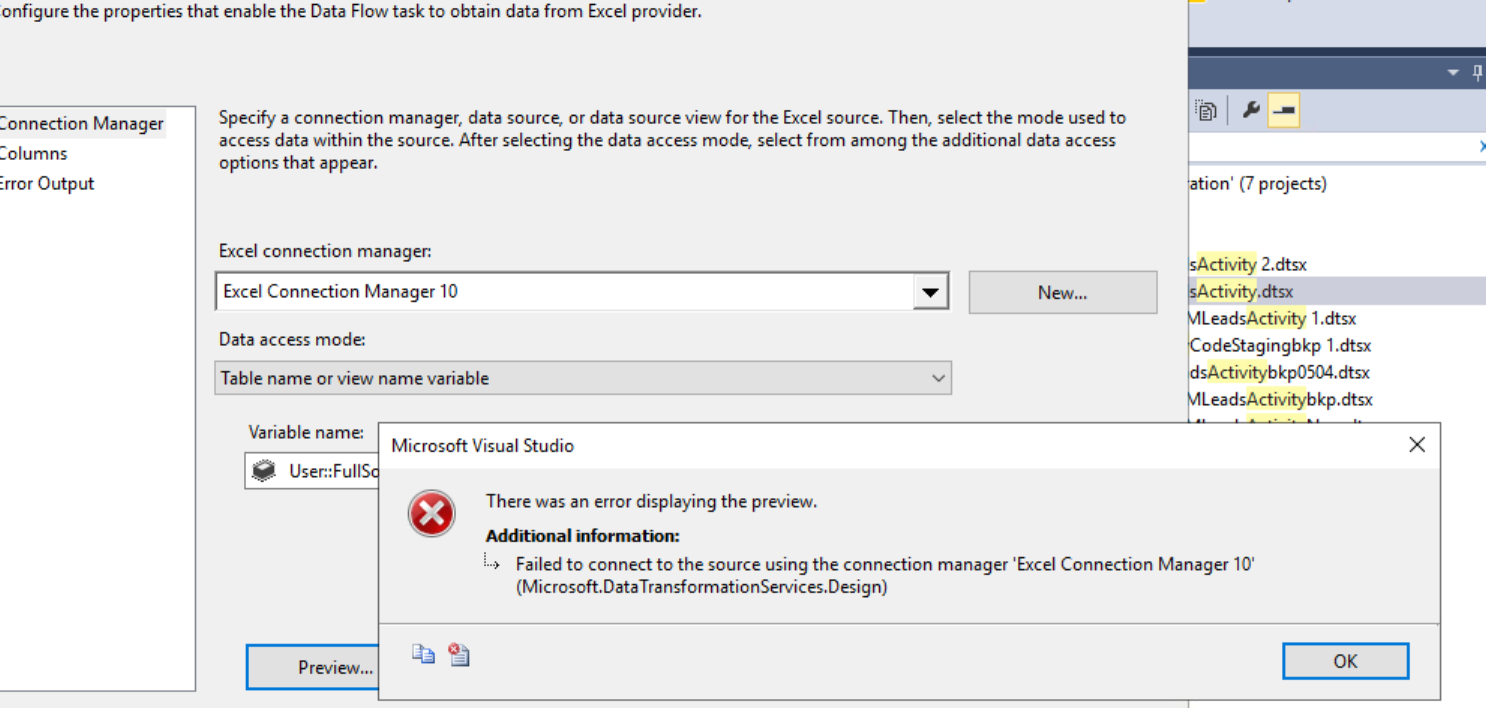Open the Solution Explorer window options arrow
The height and width of the screenshot is (708, 1486).
1453,73
